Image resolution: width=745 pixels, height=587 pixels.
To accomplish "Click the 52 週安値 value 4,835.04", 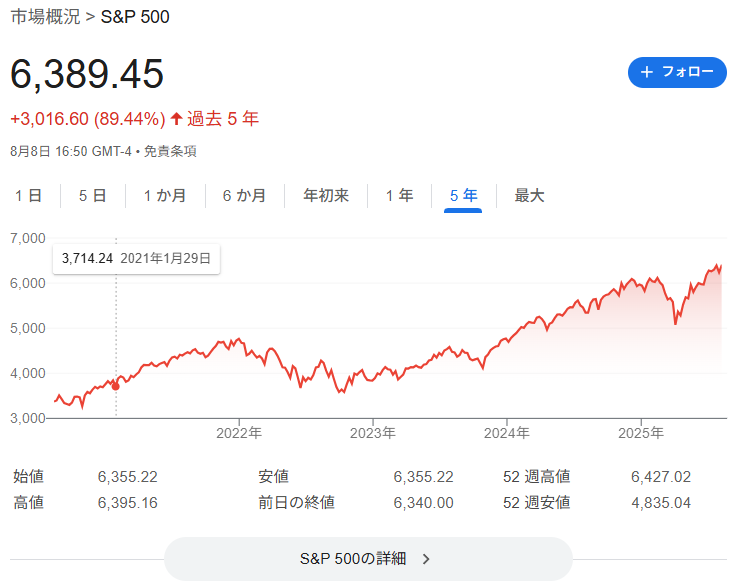I will (661, 502).
